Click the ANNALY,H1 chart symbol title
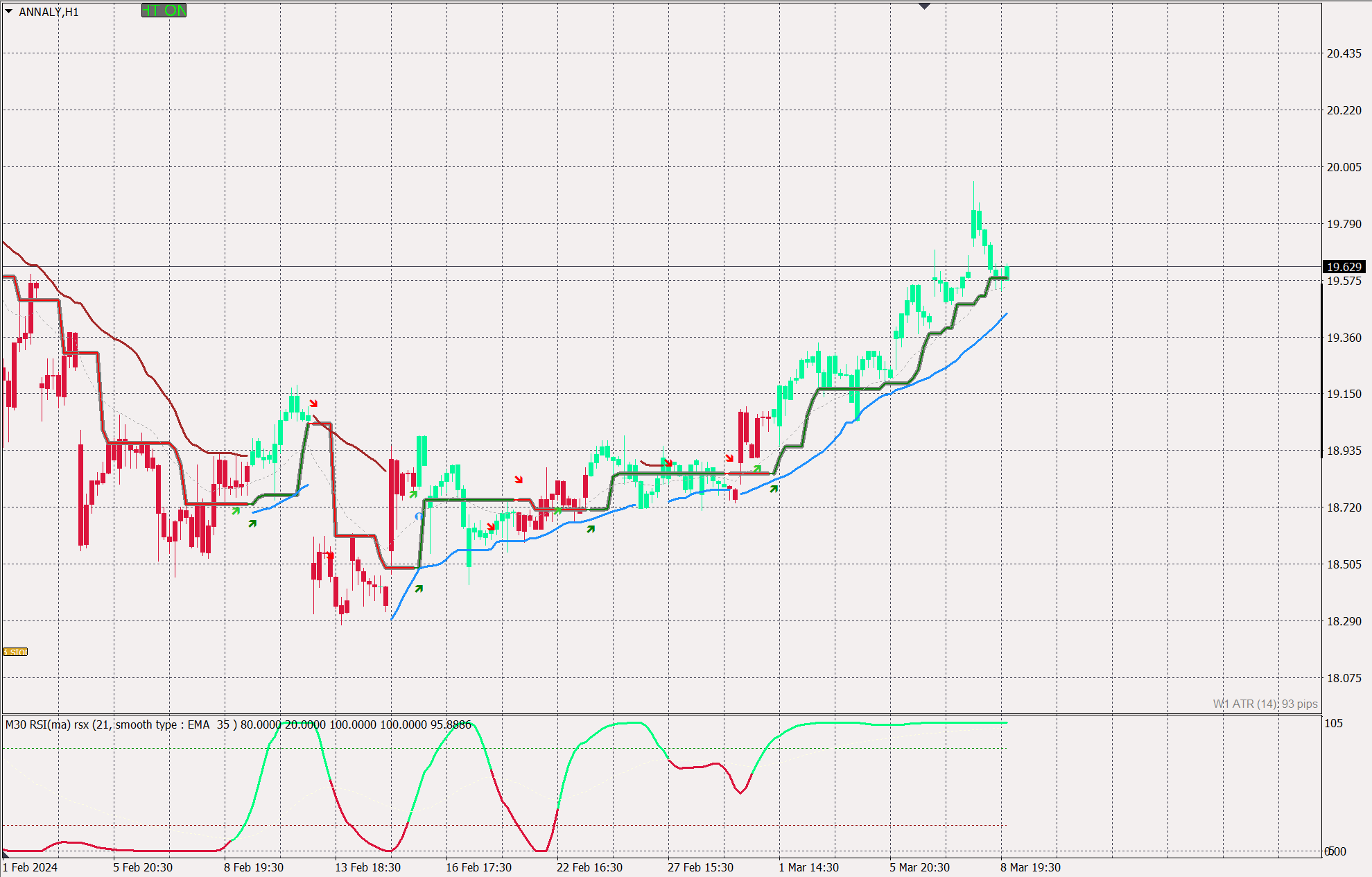1372x877 pixels. (49, 12)
